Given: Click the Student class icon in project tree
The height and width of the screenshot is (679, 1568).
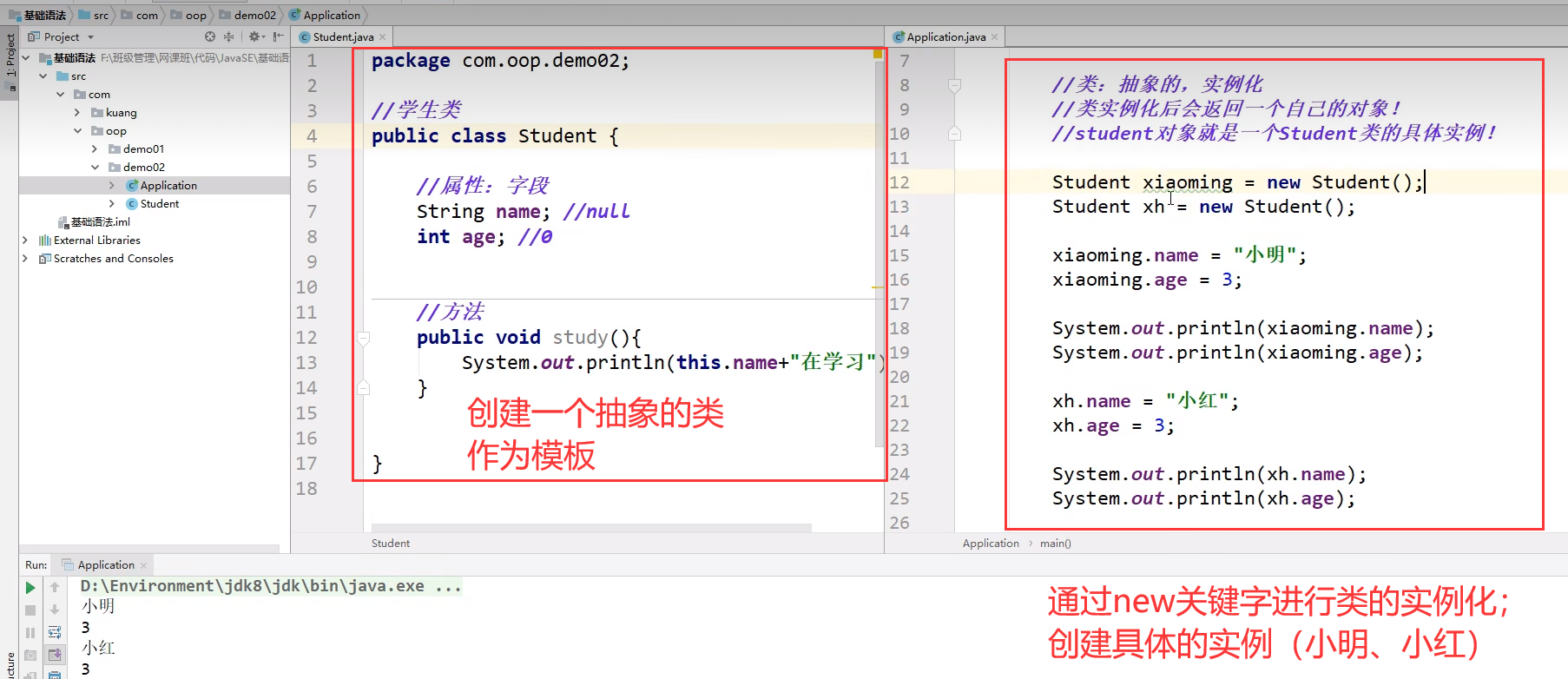Looking at the screenshot, I should (132, 204).
